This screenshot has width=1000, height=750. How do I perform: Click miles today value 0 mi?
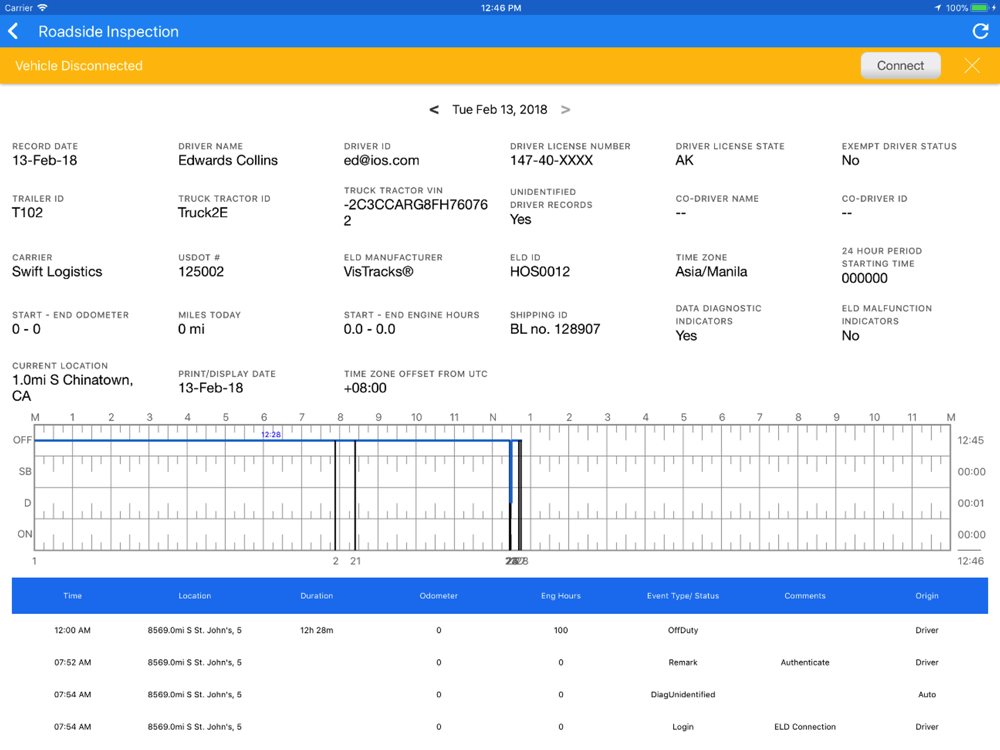pos(191,329)
